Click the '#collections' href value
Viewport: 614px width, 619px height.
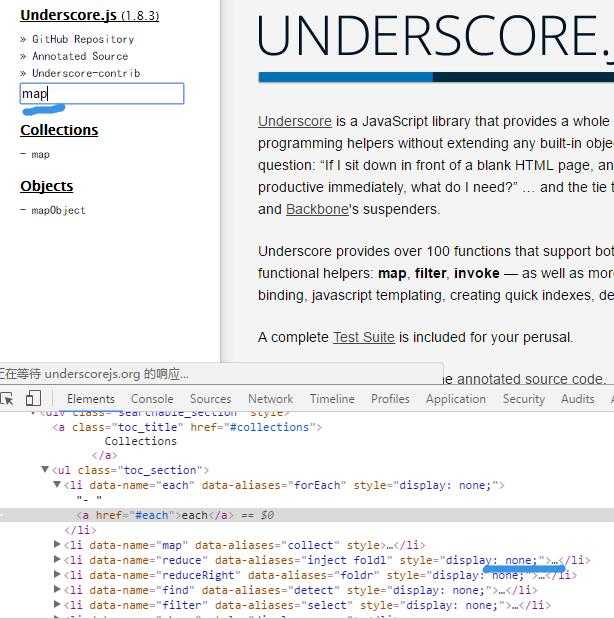(269, 427)
